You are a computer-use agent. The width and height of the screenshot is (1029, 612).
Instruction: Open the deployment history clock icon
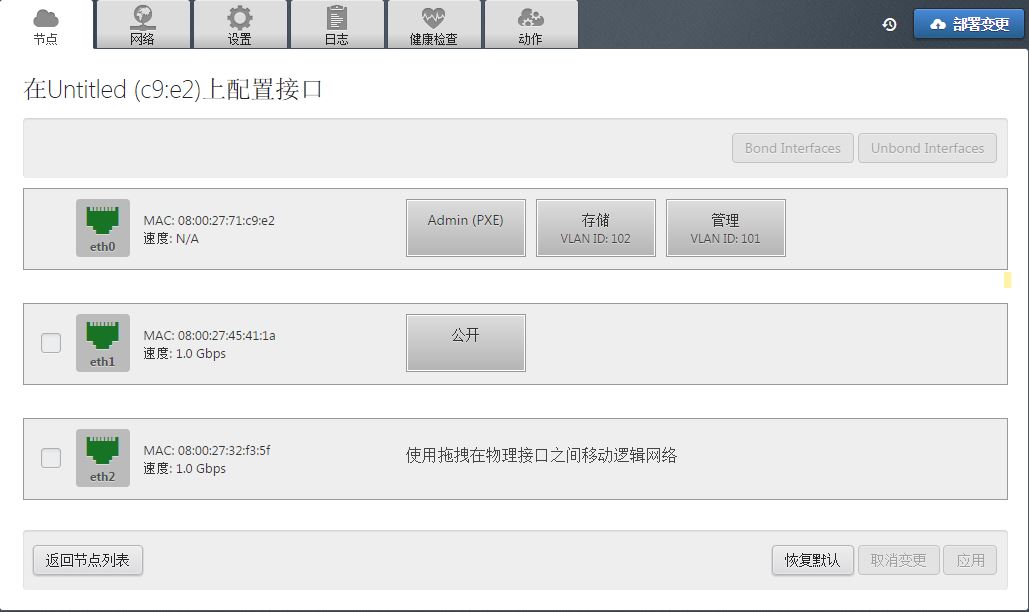890,24
